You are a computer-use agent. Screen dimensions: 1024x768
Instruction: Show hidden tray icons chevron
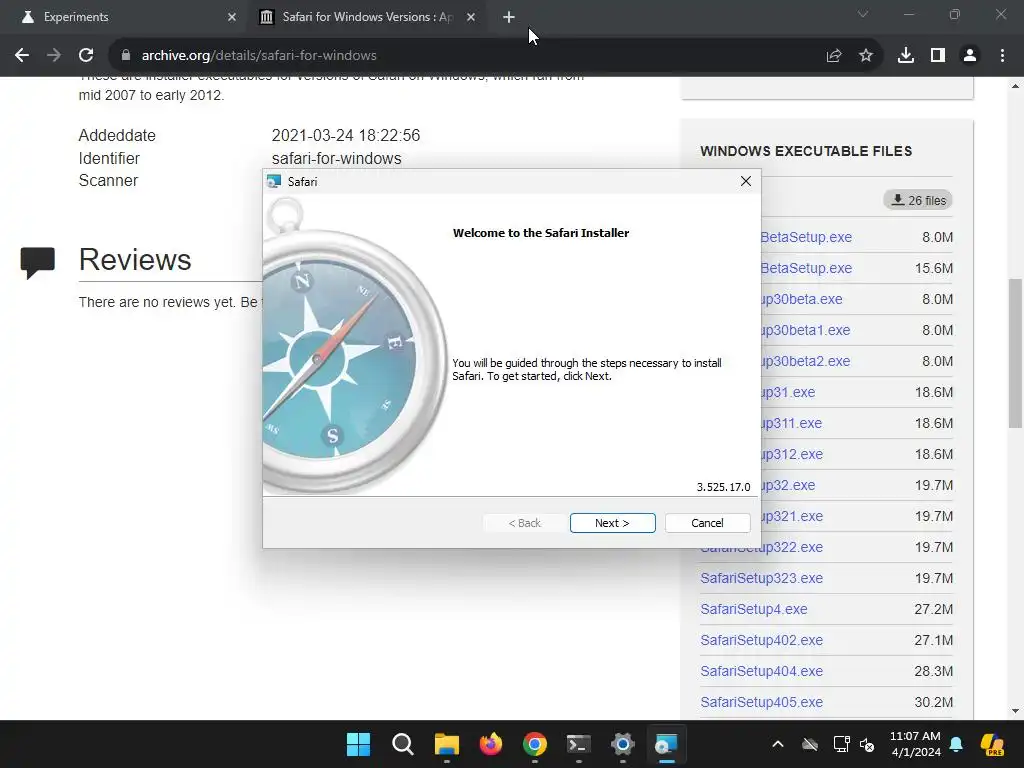point(778,744)
